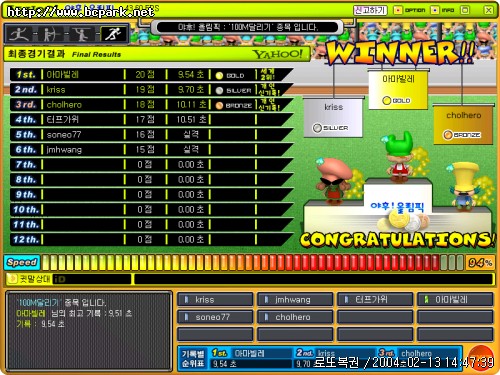Viewport: 500px width, 375px height.
Task: Select player slot 아마빌레
Action: tap(455, 300)
